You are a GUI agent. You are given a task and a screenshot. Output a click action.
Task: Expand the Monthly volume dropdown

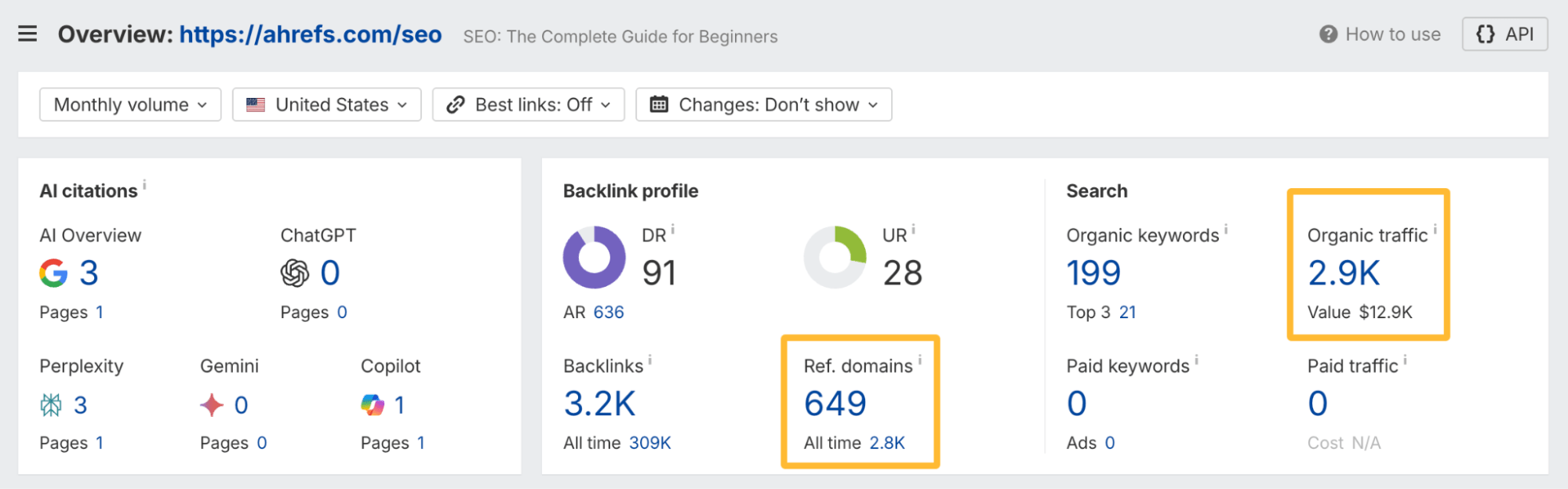[130, 104]
